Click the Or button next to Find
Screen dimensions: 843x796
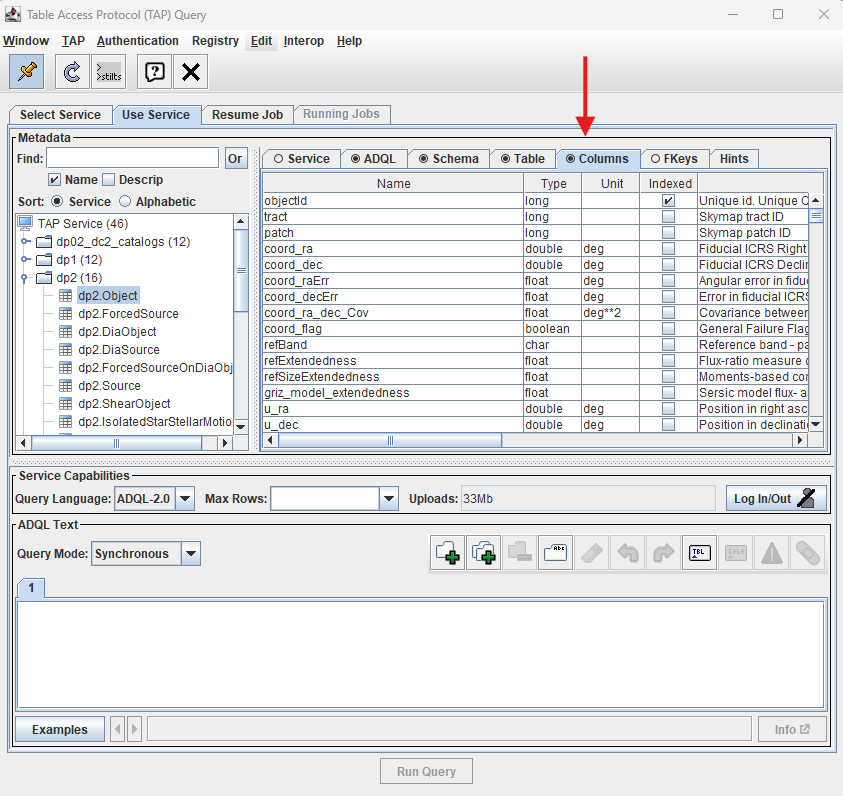pyautogui.click(x=235, y=159)
